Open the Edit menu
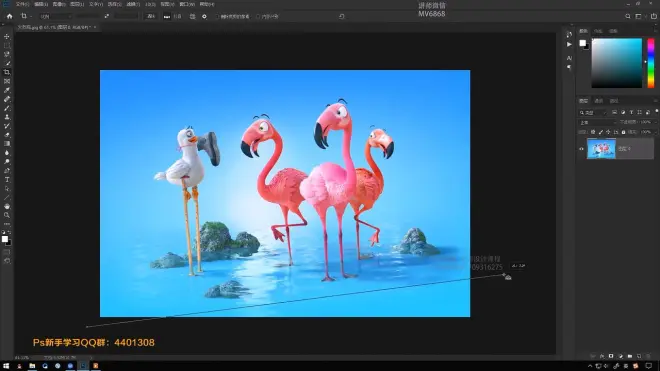660x371 pixels. [x=41, y=4]
